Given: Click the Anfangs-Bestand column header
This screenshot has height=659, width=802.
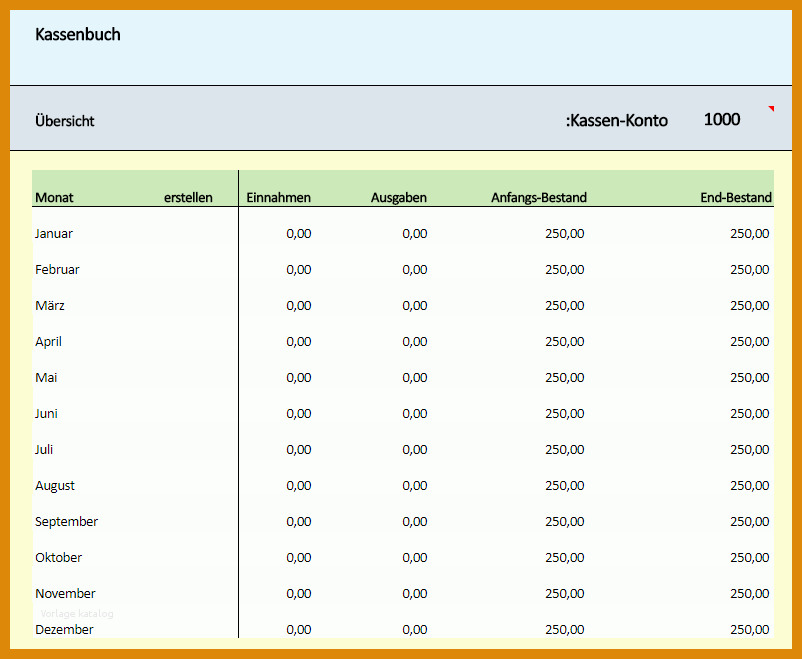Looking at the screenshot, I should click(539, 197).
